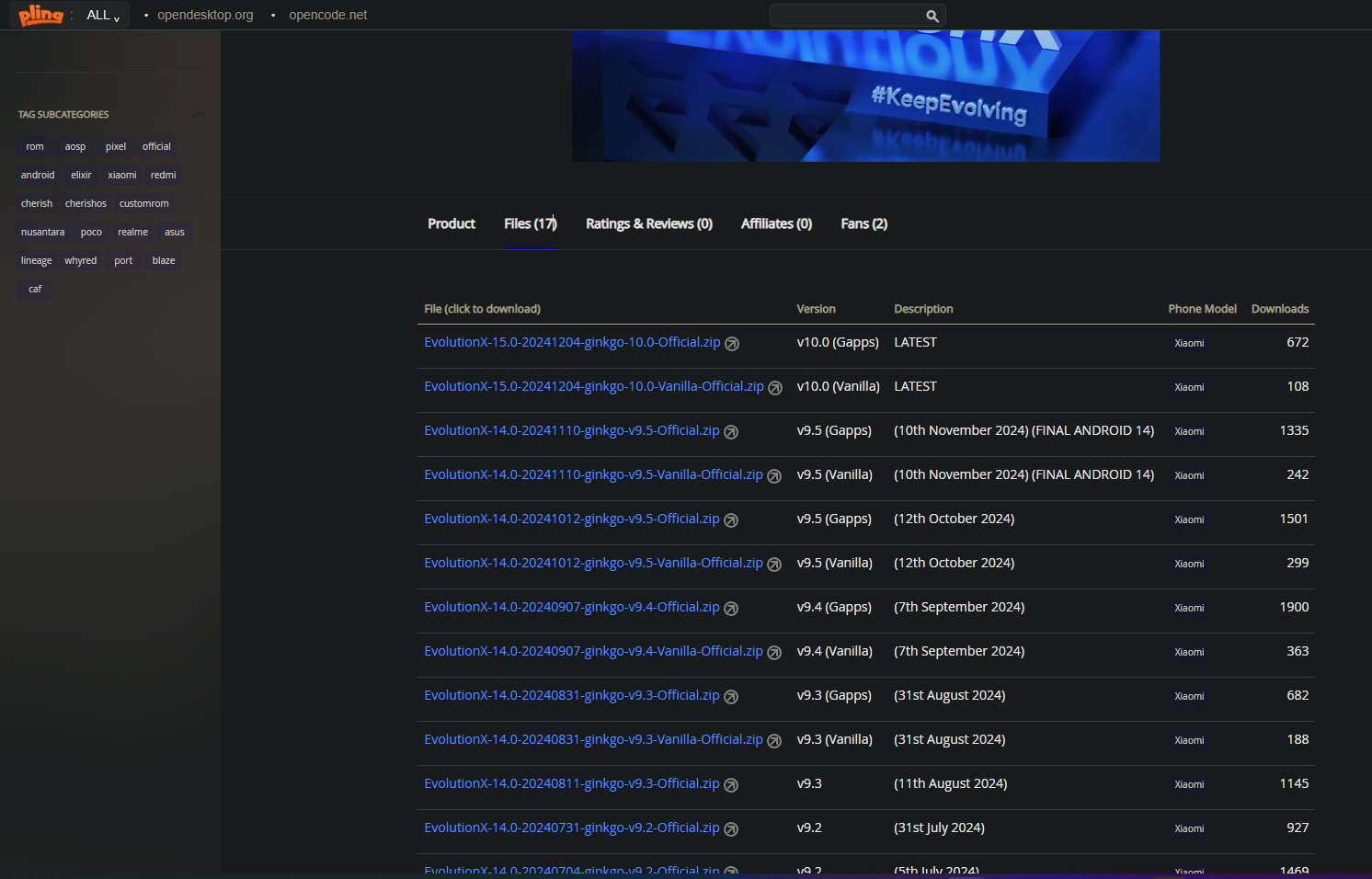This screenshot has height=879, width=1372.
Task: Click external link icon beside EvolutionX-14.0-20241012-ginkgo-v9.5-Vanilla-Official.zip
Action: 774,565
